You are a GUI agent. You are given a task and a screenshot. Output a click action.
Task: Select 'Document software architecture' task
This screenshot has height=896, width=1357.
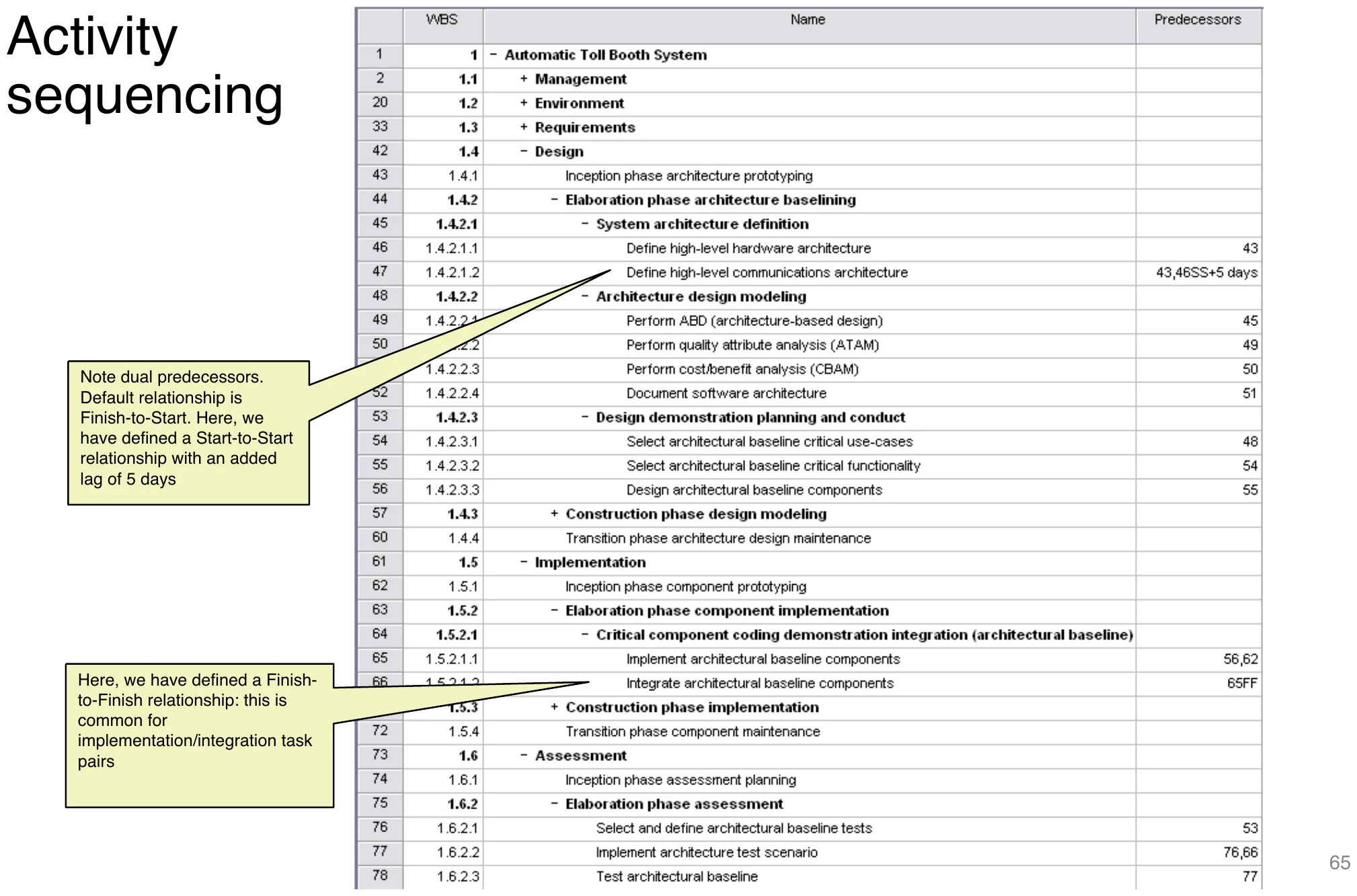pyautogui.click(x=726, y=394)
